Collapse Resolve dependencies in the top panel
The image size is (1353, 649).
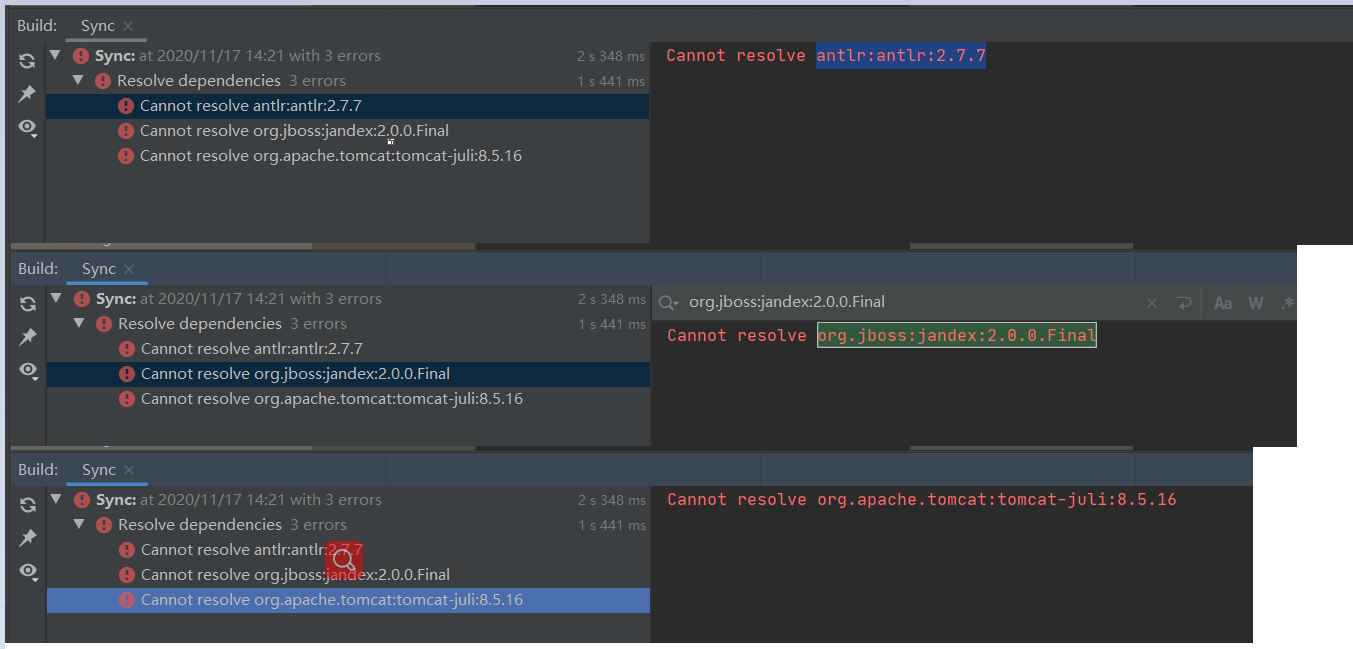(78, 81)
